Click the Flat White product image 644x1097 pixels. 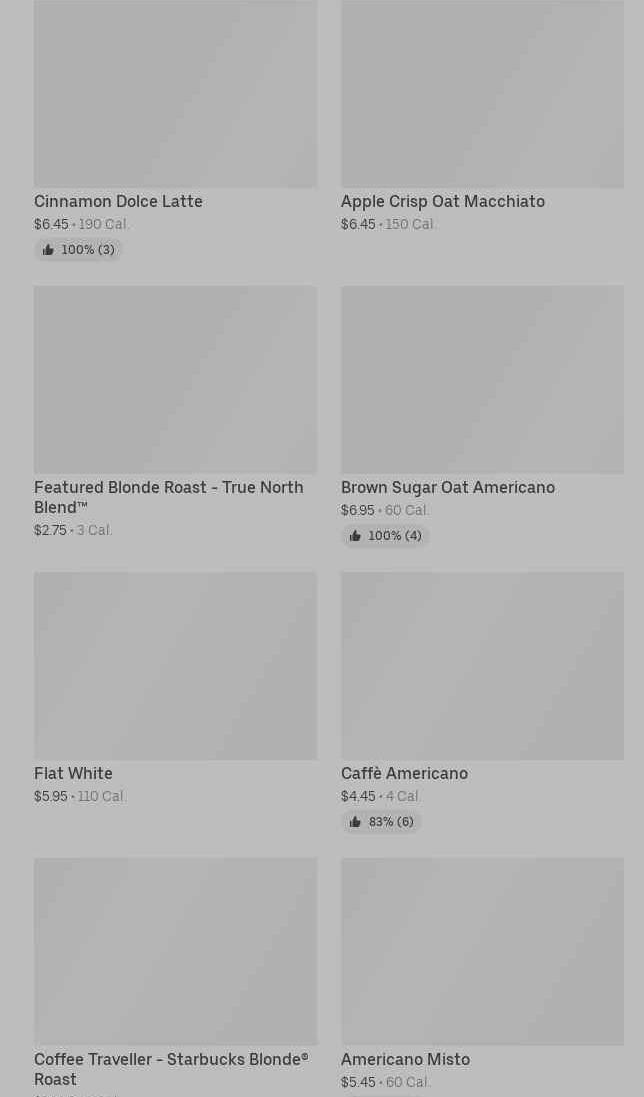point(175,666)
